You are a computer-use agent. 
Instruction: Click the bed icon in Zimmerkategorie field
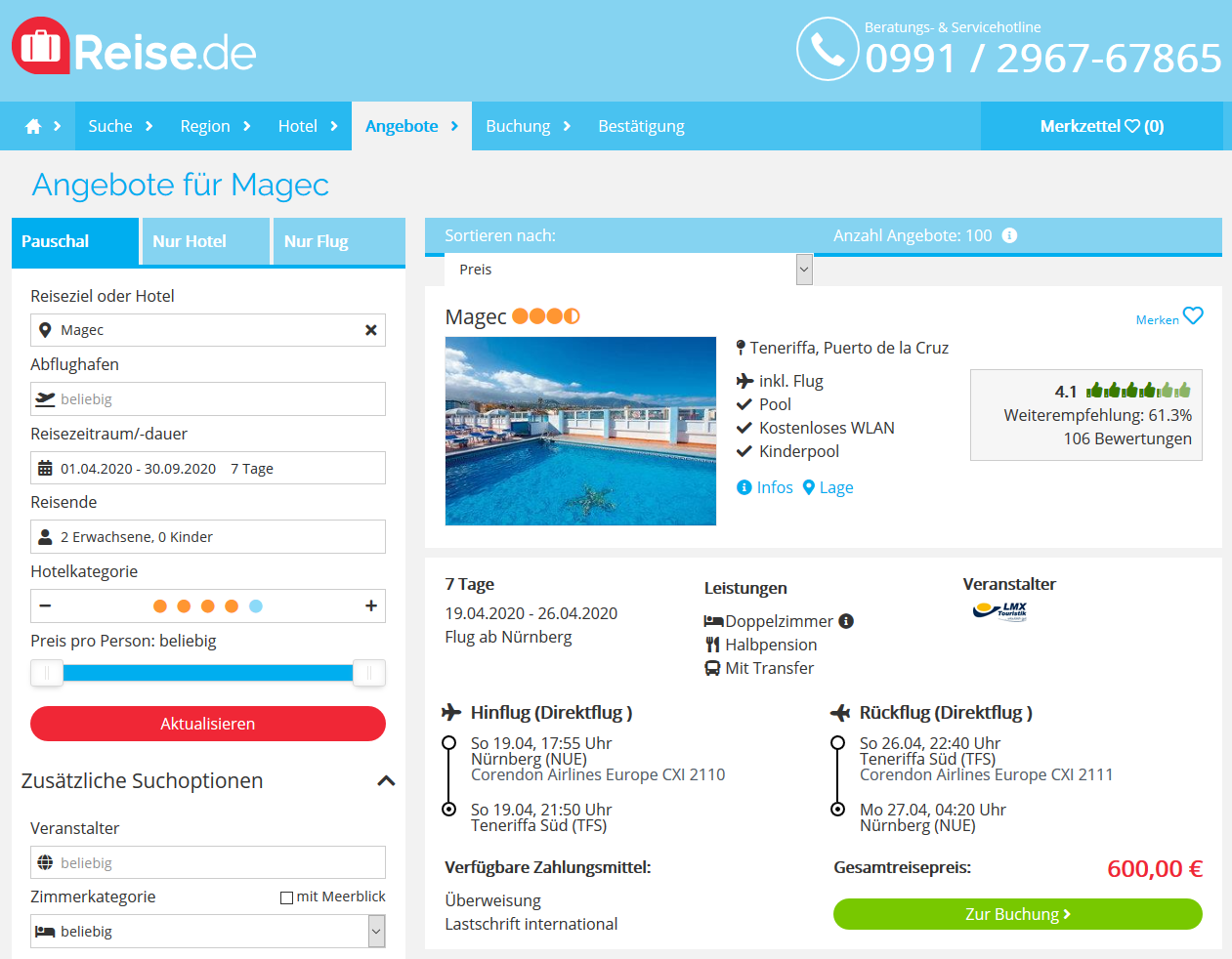tap(45, 931)
